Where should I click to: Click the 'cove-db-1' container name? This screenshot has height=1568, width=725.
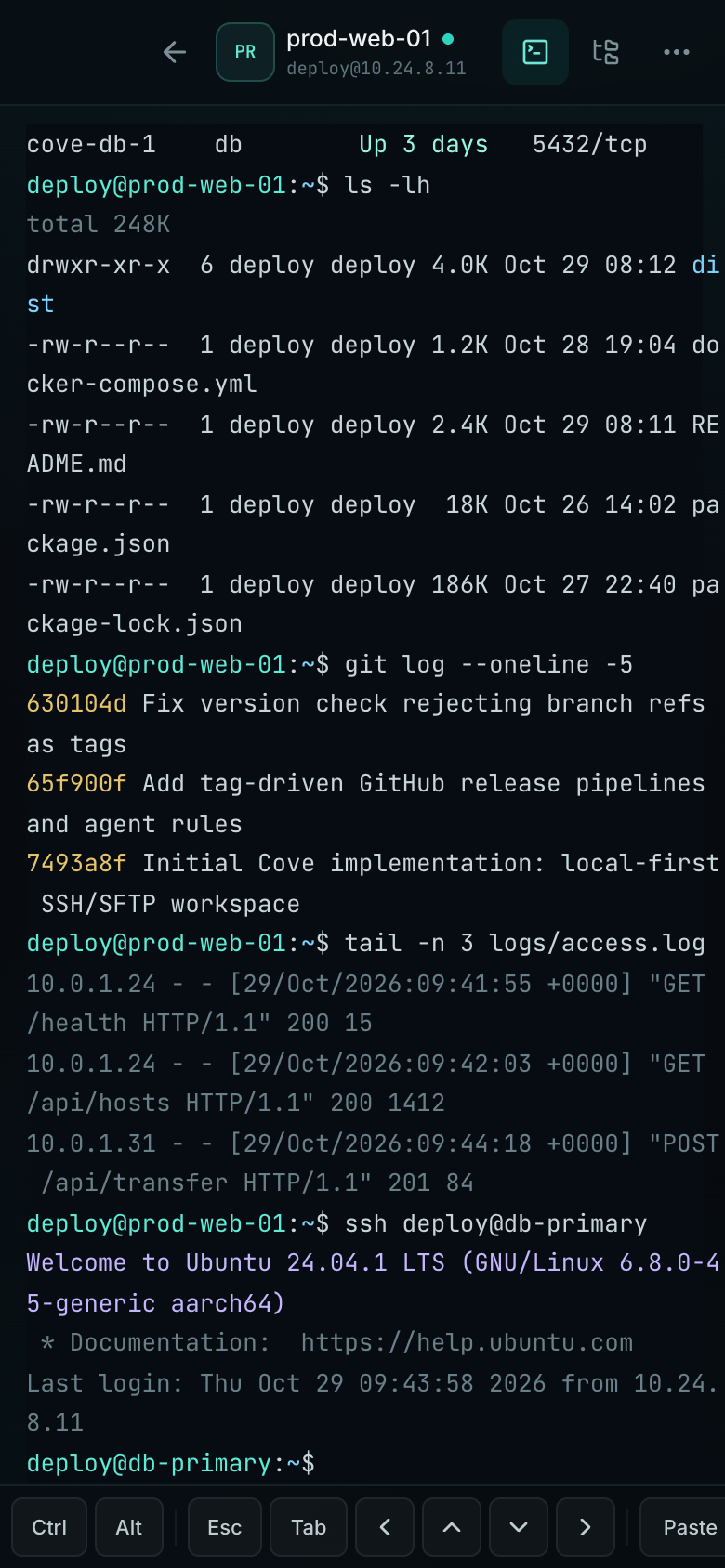point(91,144)
